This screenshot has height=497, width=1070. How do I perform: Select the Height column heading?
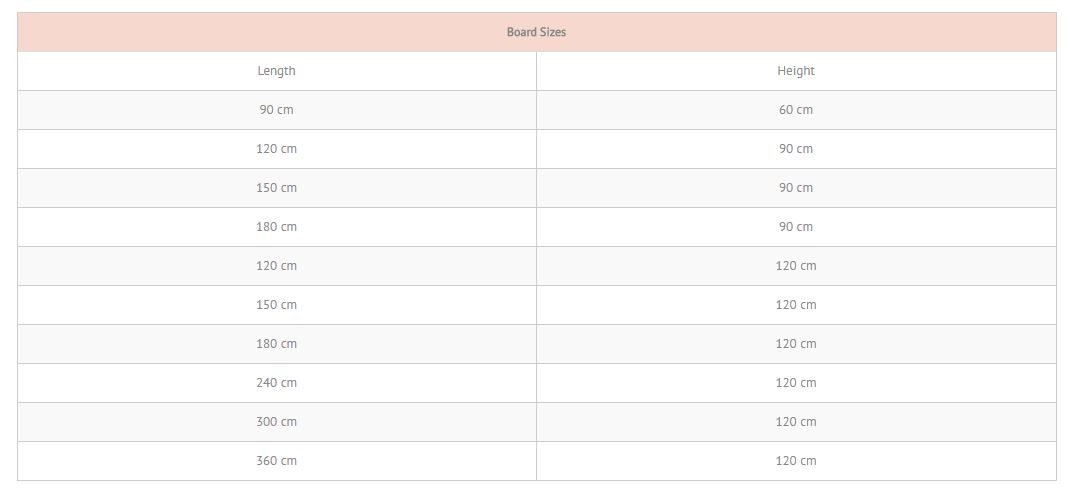click(796, 71)
